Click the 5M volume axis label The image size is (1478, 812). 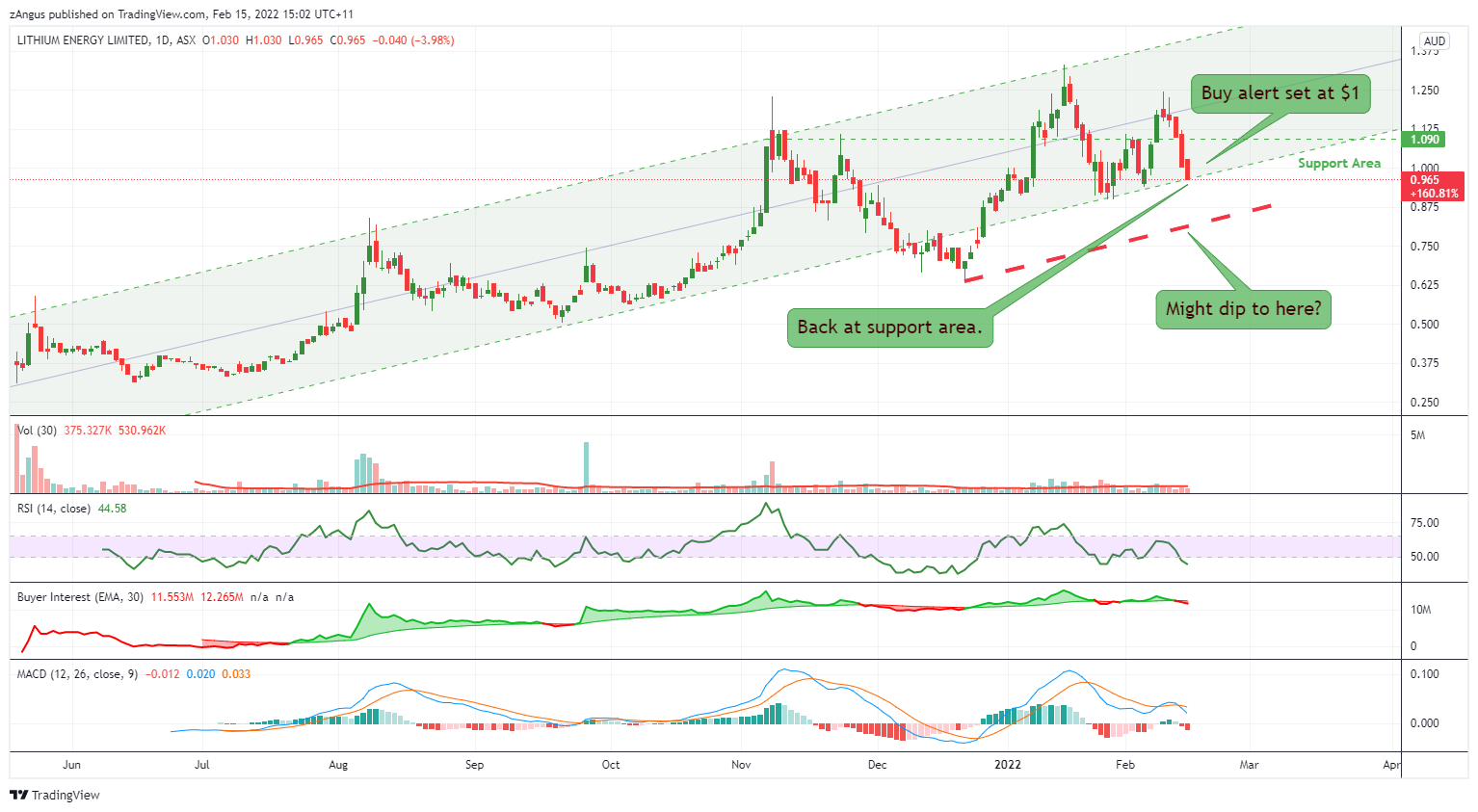tap(1417, 435)
